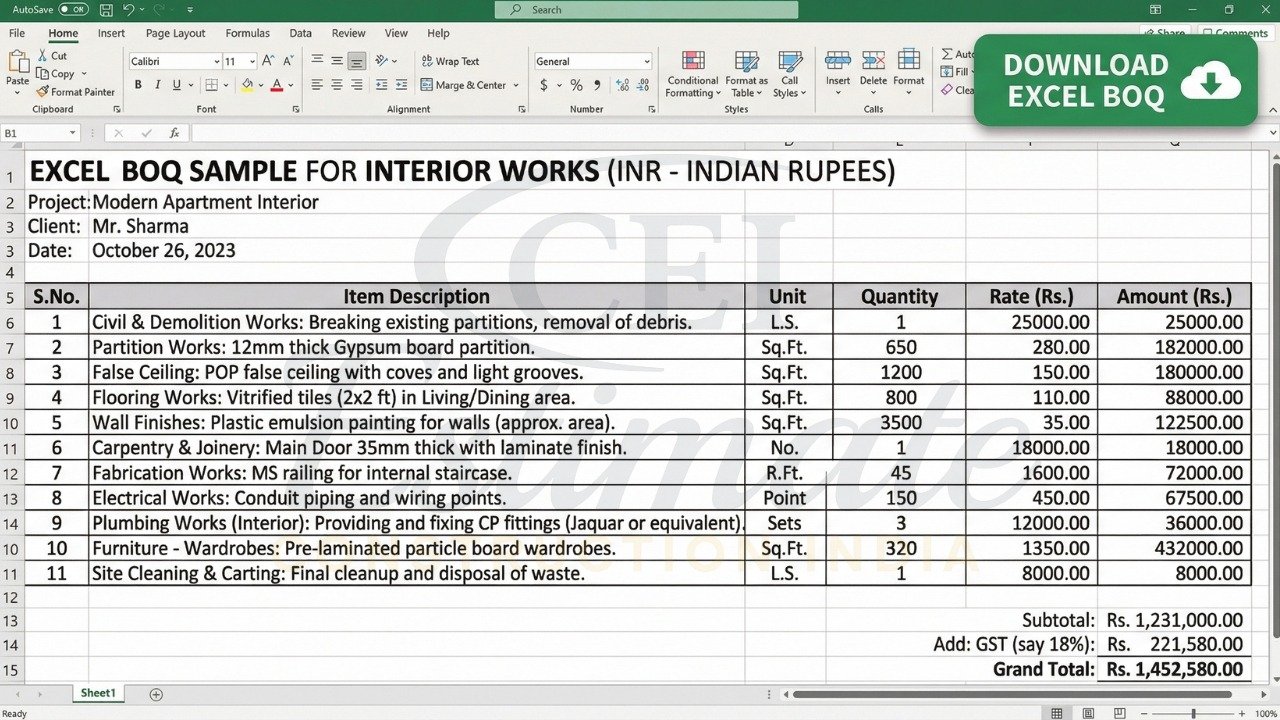The height and width of the screenshot is (720, 1280).
Task: Open the font size dropdown showing 11
Action: click(251, 61)
